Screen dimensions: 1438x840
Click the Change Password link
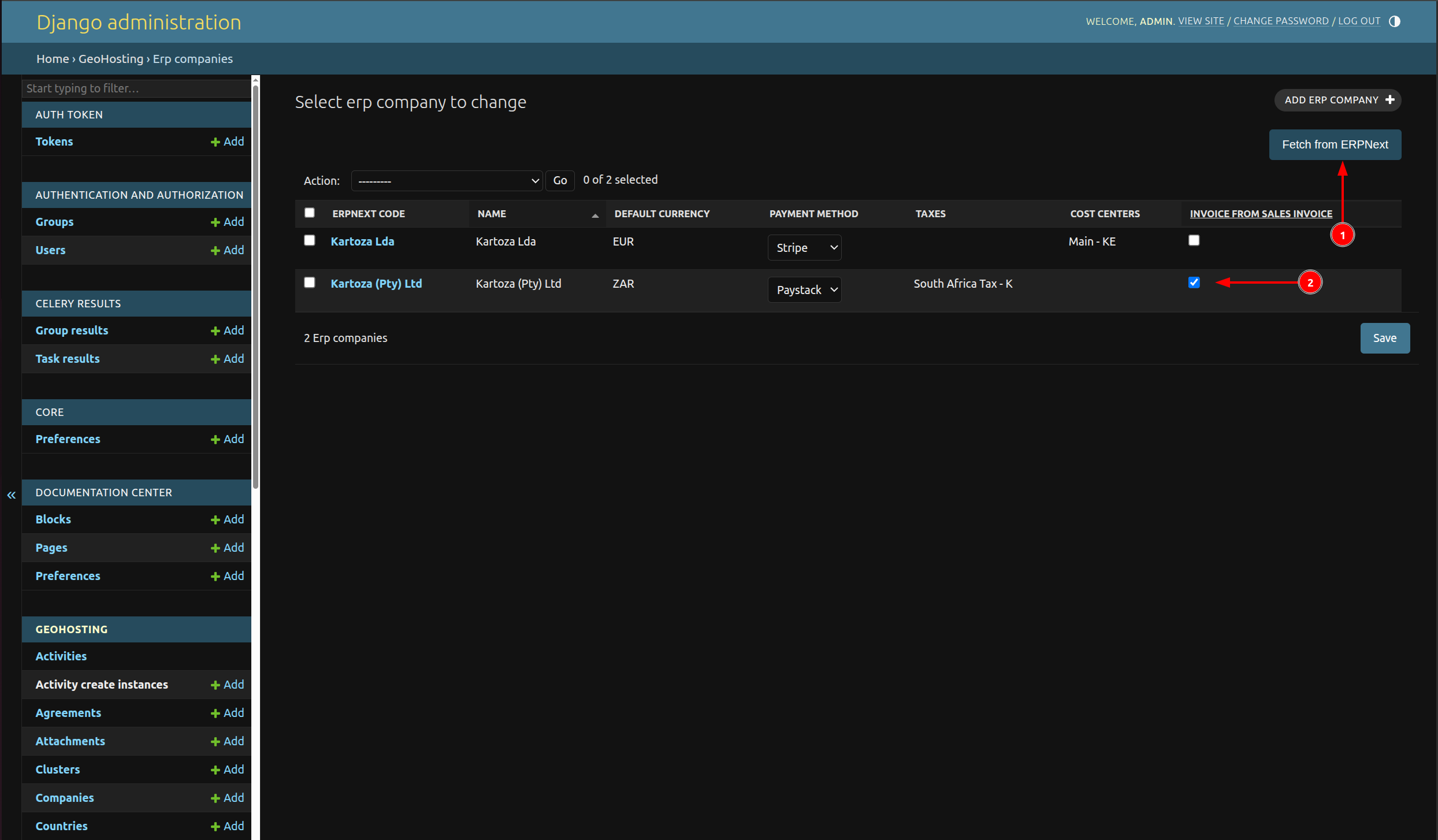1281,21
